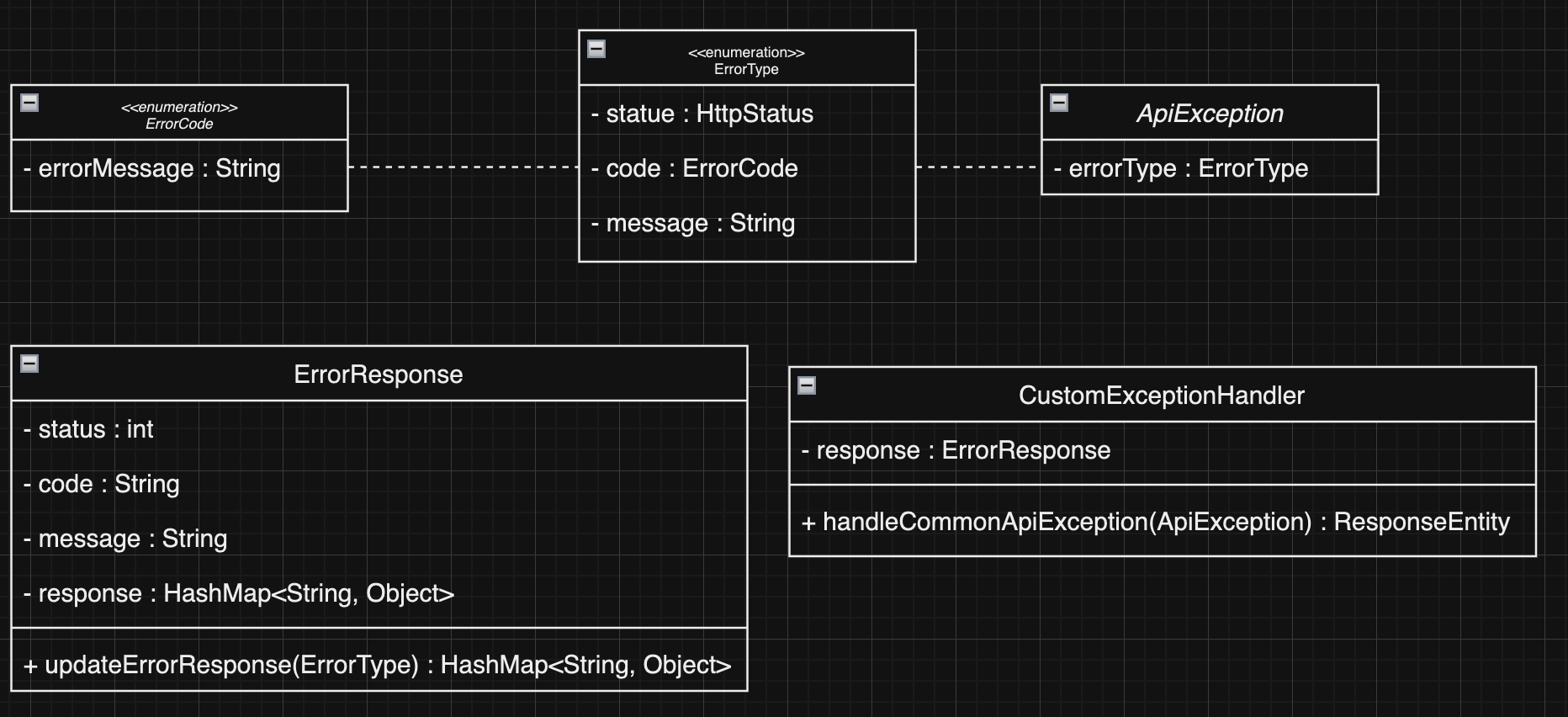Select the ApiException class title

coord(1210,114)
